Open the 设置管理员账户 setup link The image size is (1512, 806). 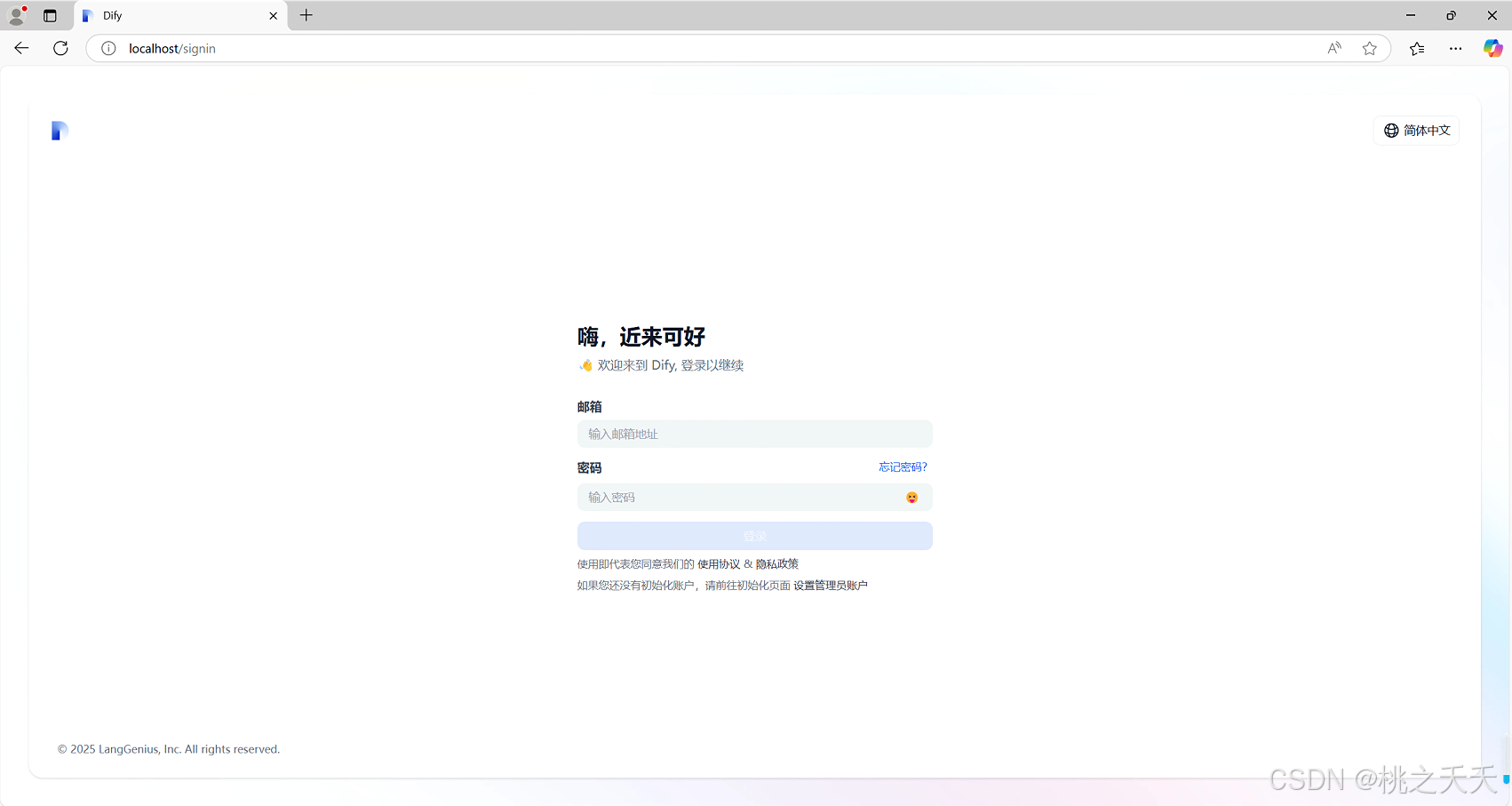pyautogui.click(x=831, y=586)
